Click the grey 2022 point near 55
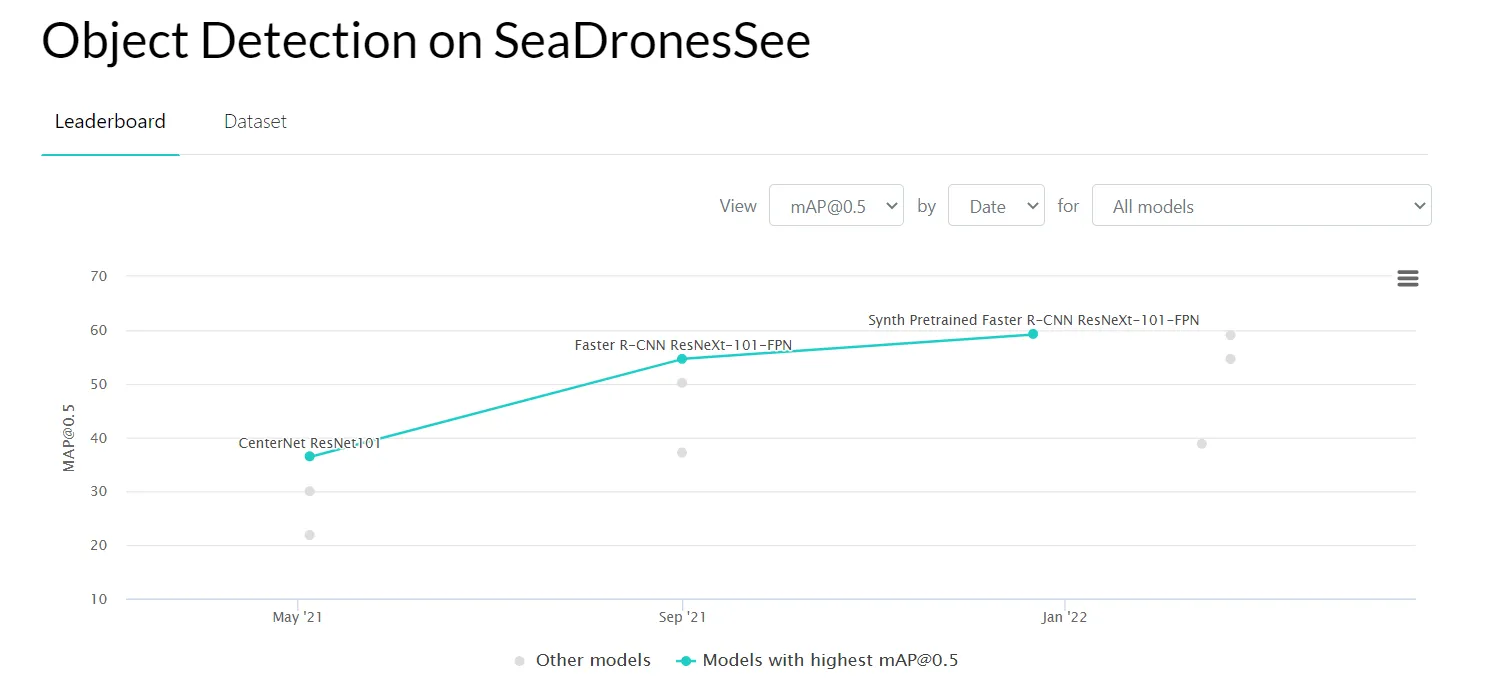The image size is (1485, 694). tap(1231, 359)
